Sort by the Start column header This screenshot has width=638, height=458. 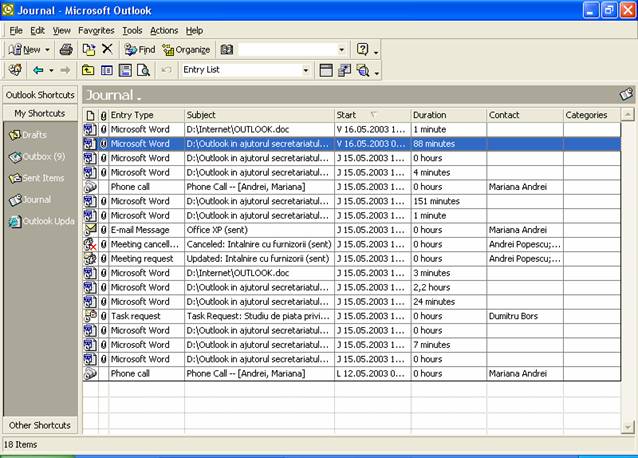[x=373, y=115]
